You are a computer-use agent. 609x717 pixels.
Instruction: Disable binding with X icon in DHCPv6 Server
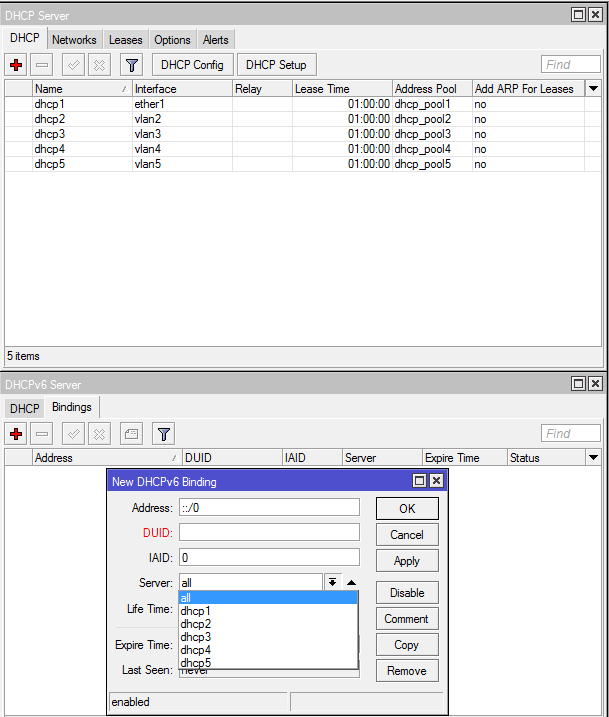coord(99,433)
